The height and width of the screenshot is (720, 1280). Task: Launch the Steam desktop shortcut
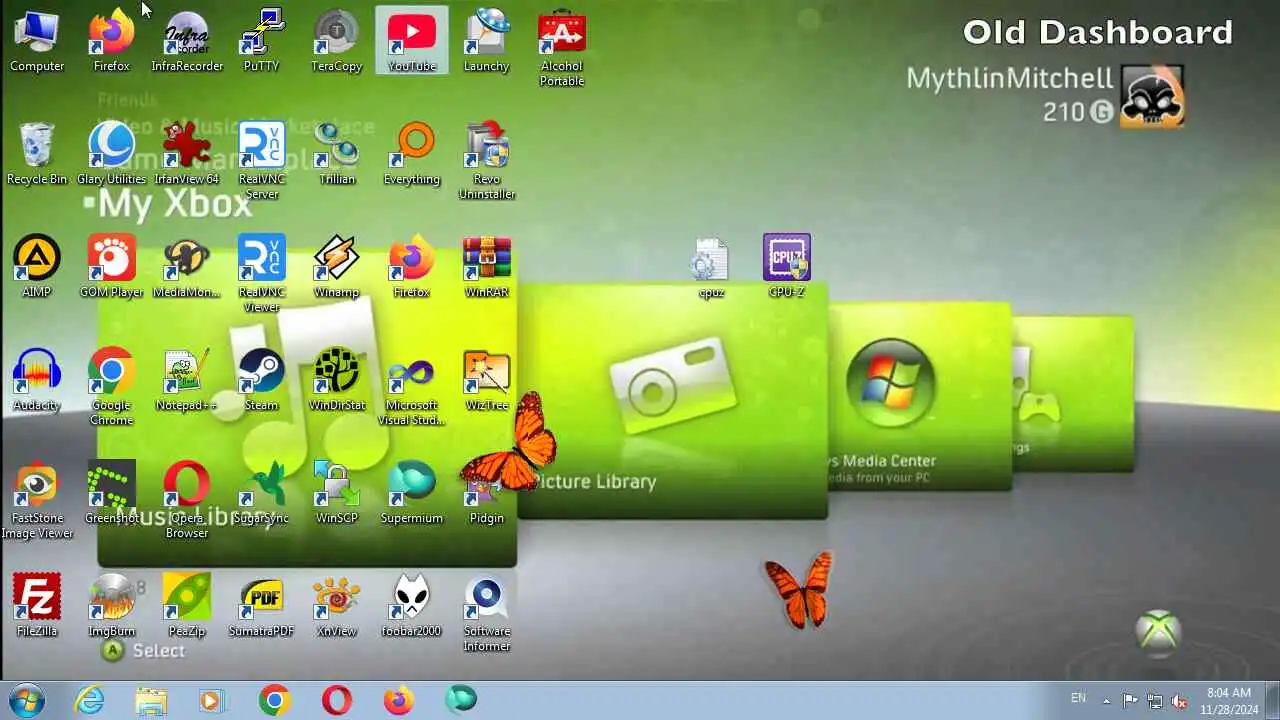coord(262,380)
